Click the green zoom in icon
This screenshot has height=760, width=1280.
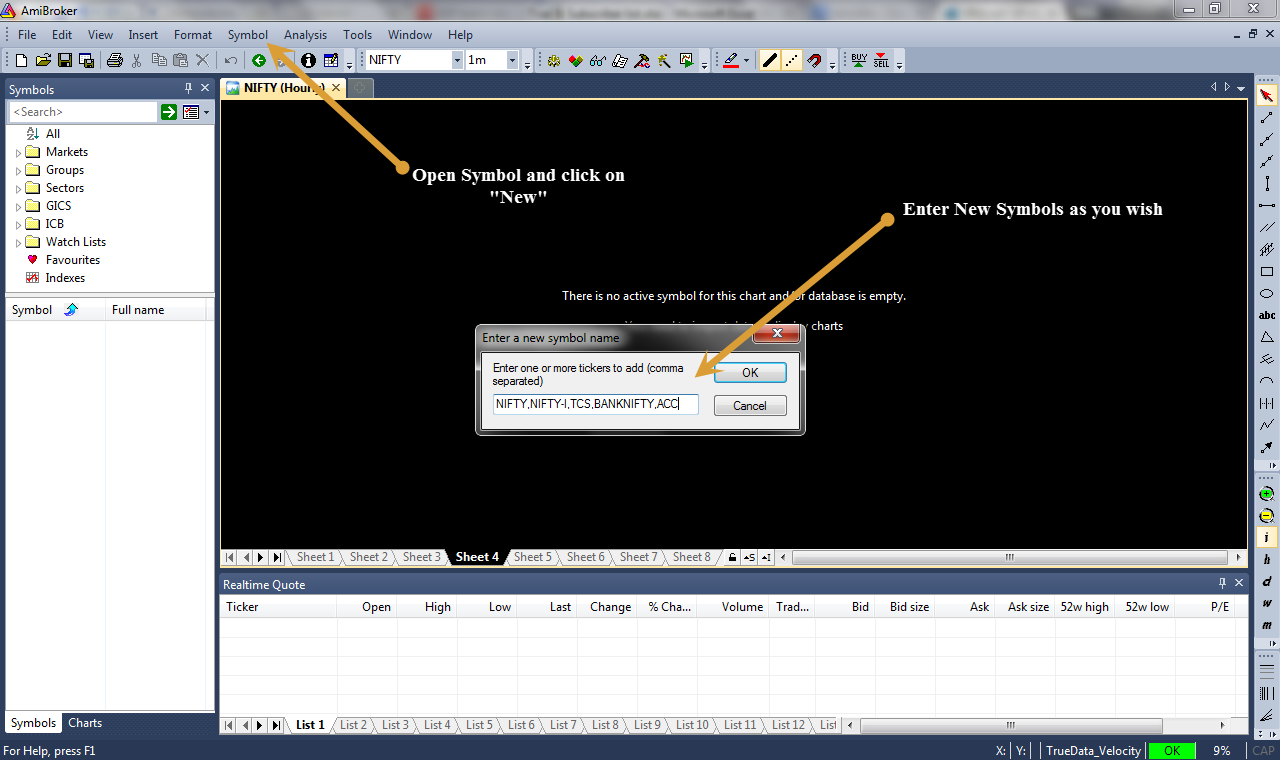1267,494
